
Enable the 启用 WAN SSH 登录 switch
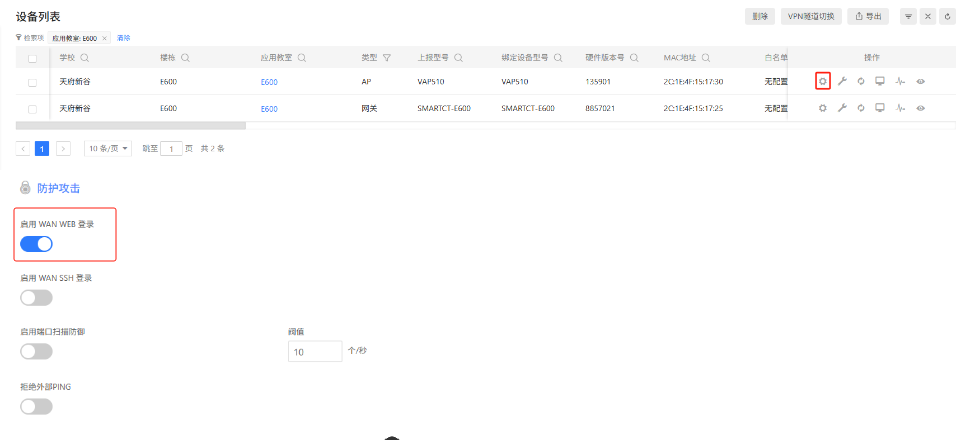[x=36, y=297]
